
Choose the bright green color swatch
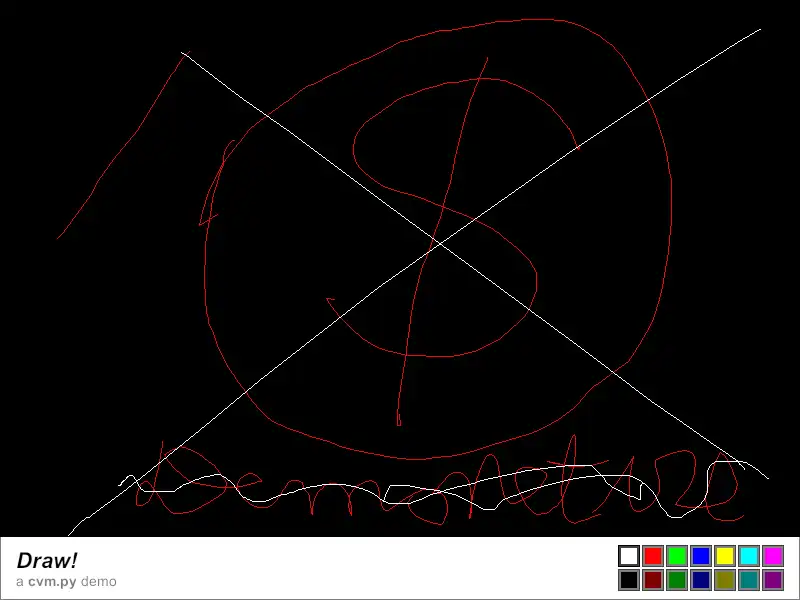pos(677,556)
